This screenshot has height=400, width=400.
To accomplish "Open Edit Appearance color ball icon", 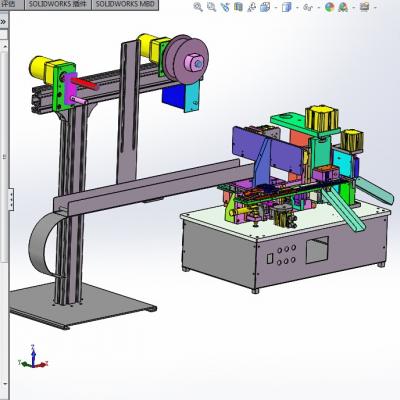I will click(329, 7).
